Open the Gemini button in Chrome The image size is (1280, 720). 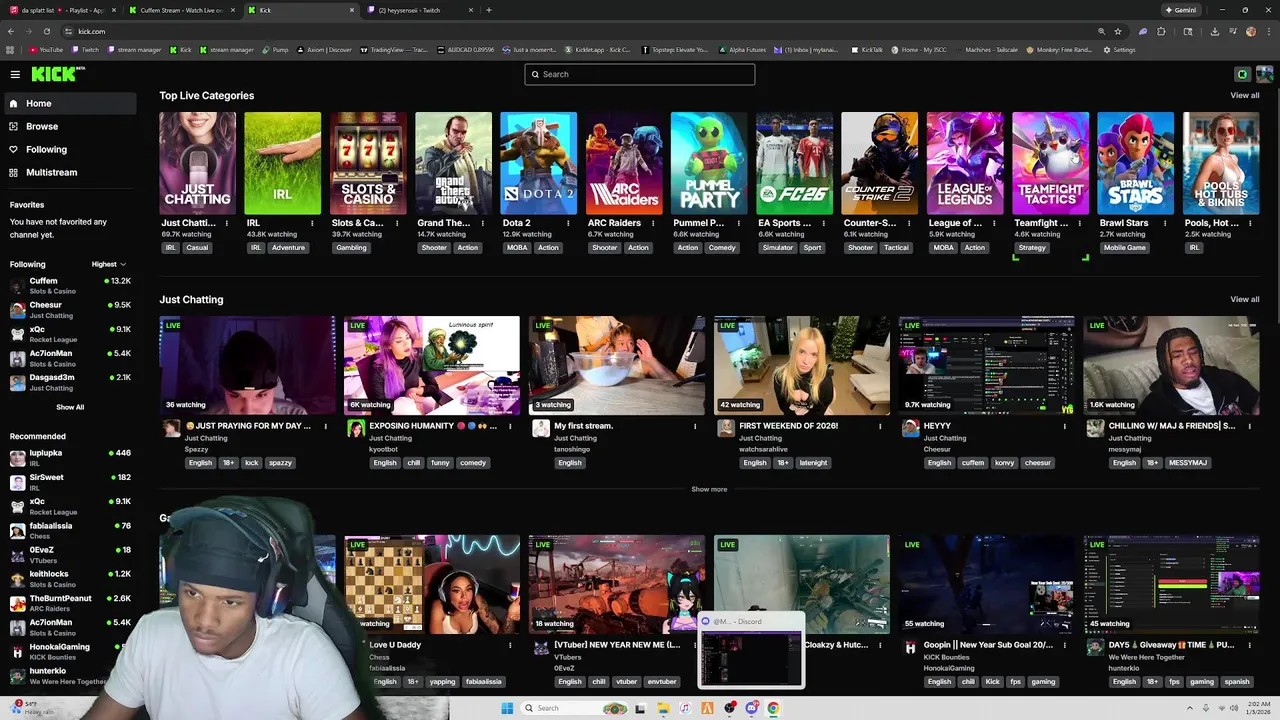tap(1182, 10)
